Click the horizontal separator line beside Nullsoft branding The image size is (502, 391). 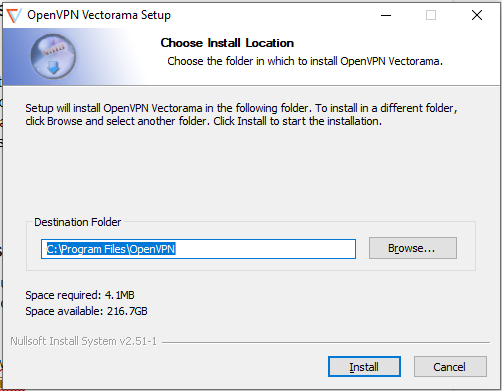[x=326, y=342]
